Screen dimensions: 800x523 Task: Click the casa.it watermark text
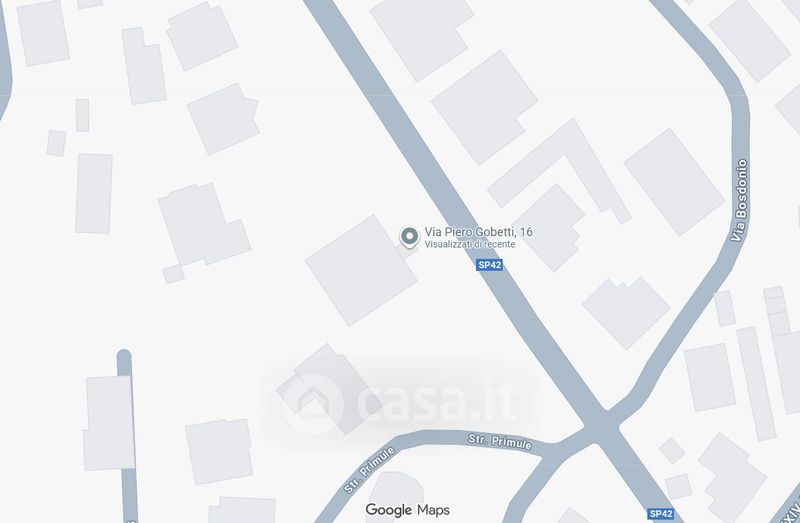coord(438,403)
